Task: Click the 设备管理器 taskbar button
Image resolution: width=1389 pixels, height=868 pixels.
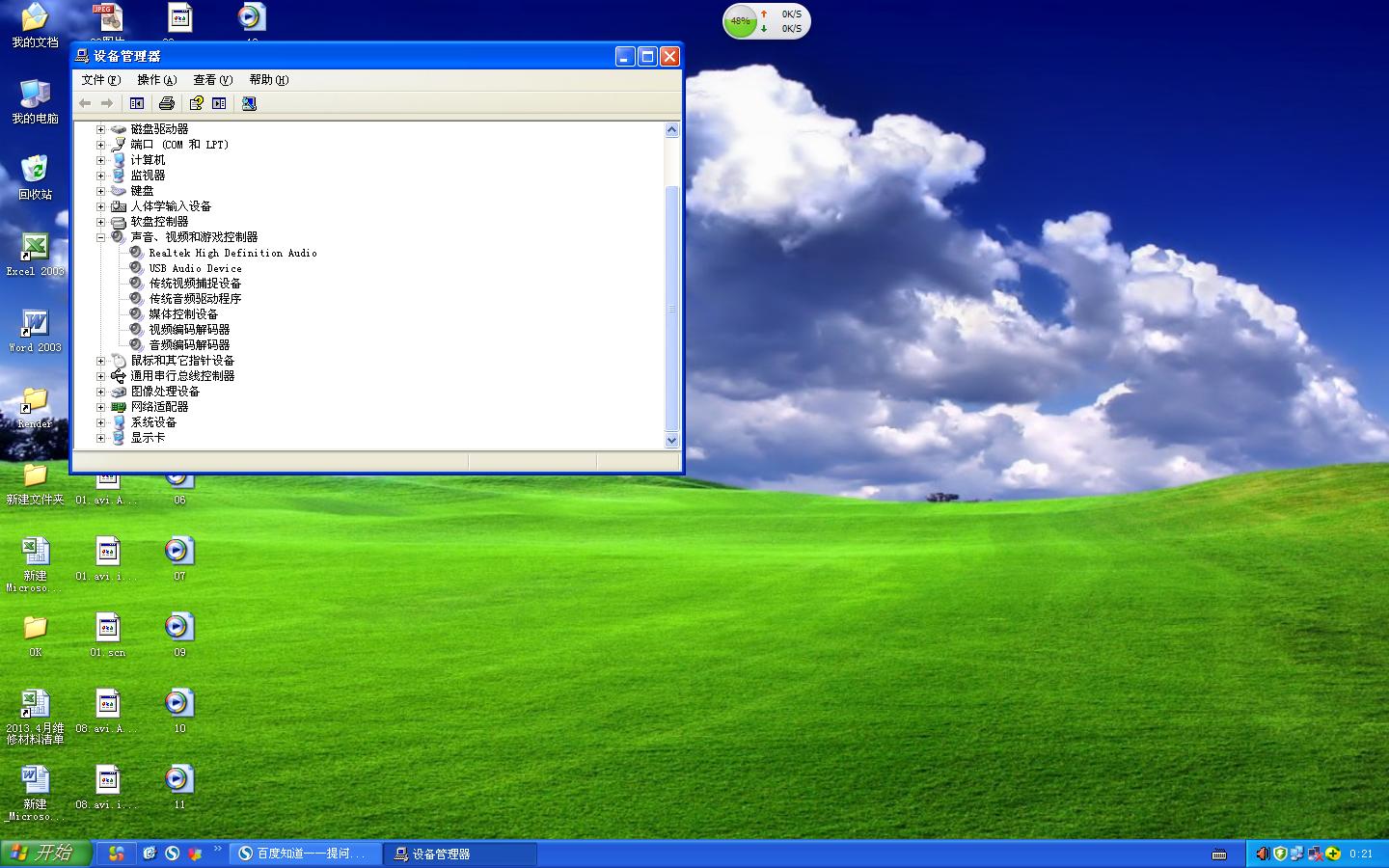Action: tap(459, 854)
